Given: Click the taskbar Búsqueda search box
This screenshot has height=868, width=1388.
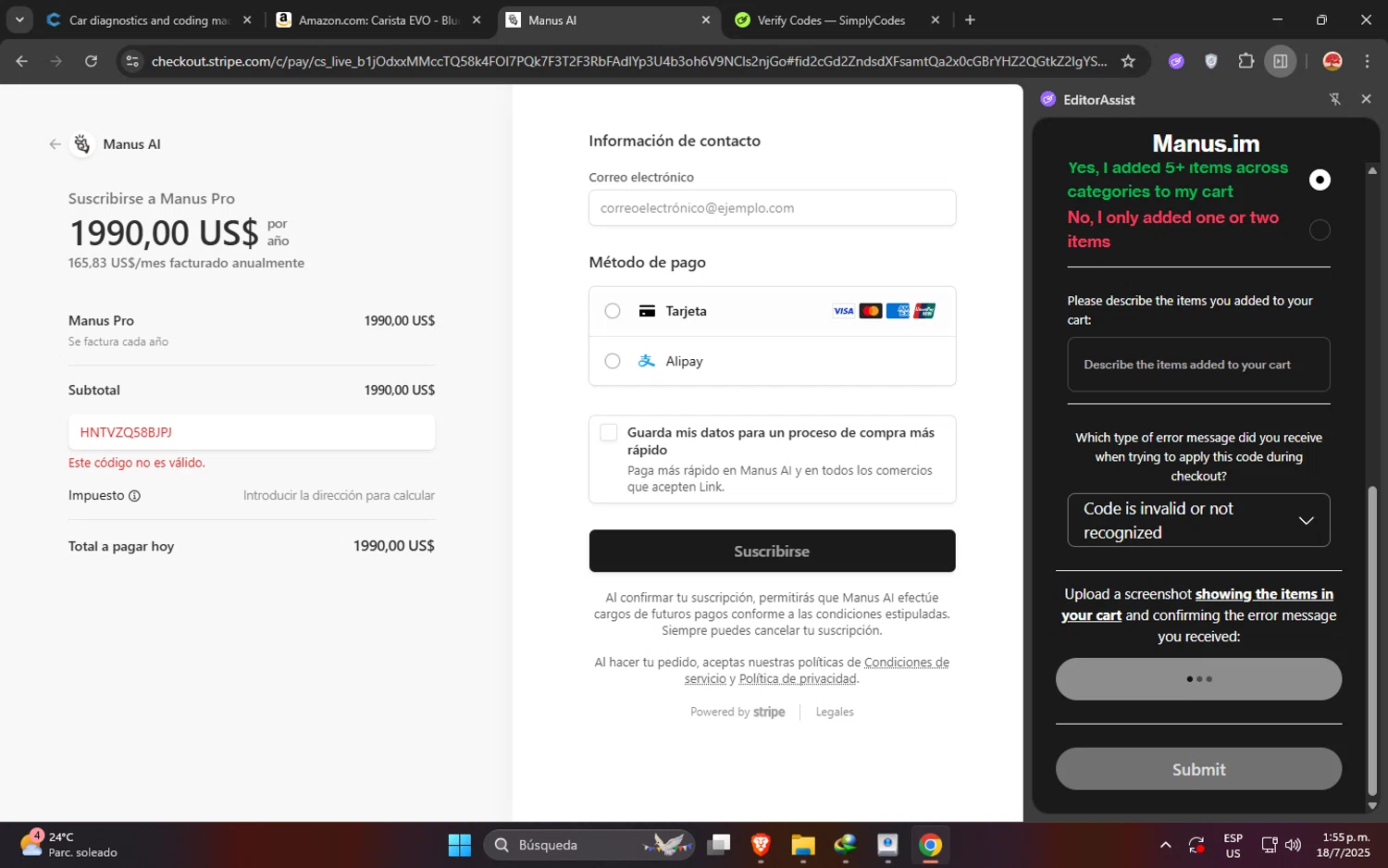Looking at the screenshot, I should tap(589, 845).
